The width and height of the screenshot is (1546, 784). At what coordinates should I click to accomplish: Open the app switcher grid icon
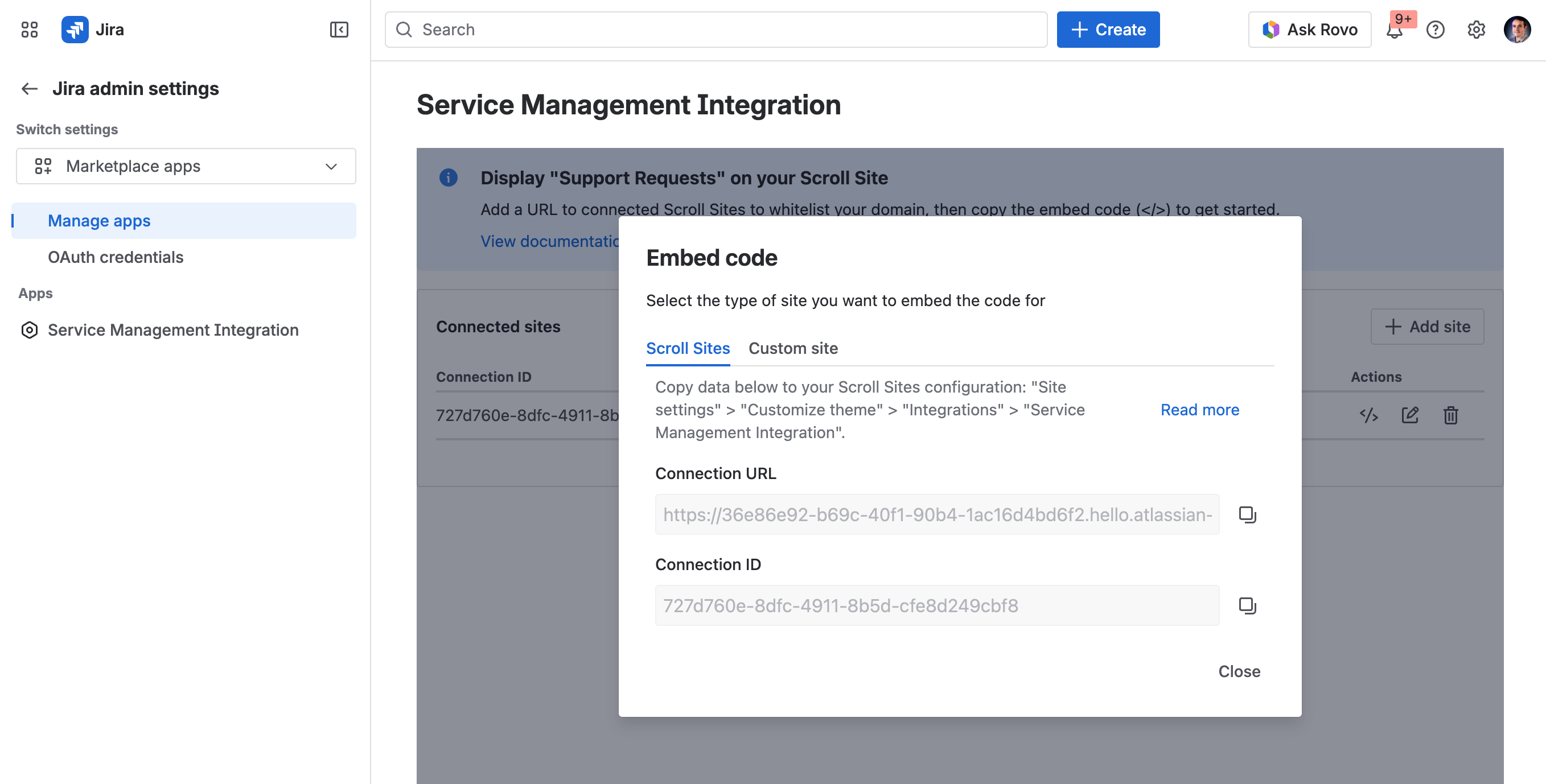pyautogui.click(x=29, y=30)
